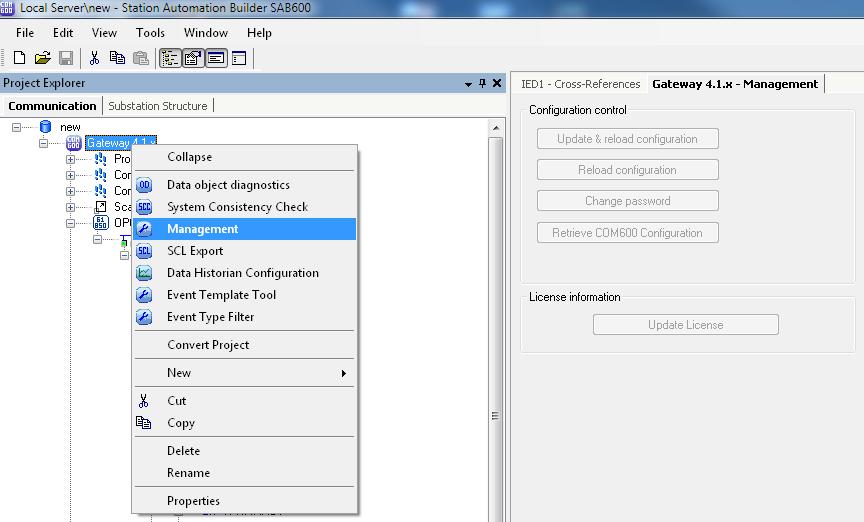Screen dimensions: 864x522
Task: Open the View menu
Action: tap(104, 33)
